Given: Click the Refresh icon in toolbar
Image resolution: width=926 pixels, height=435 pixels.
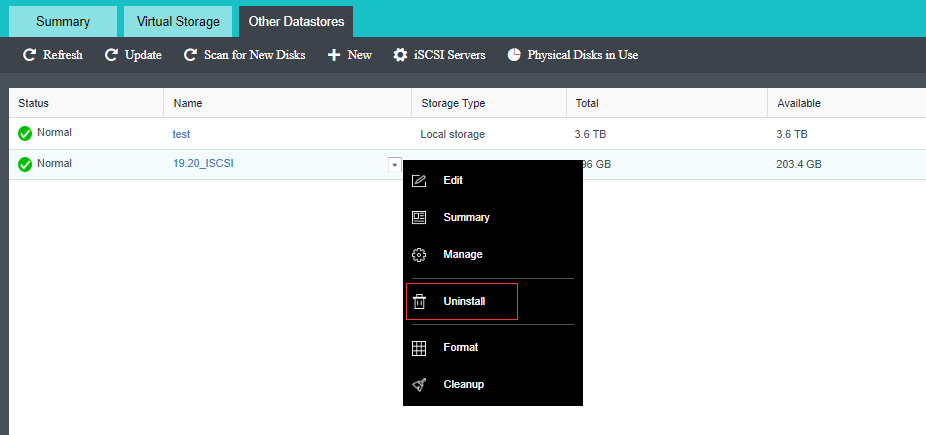Looking at the screenshot, I should [x=30, y=55].
